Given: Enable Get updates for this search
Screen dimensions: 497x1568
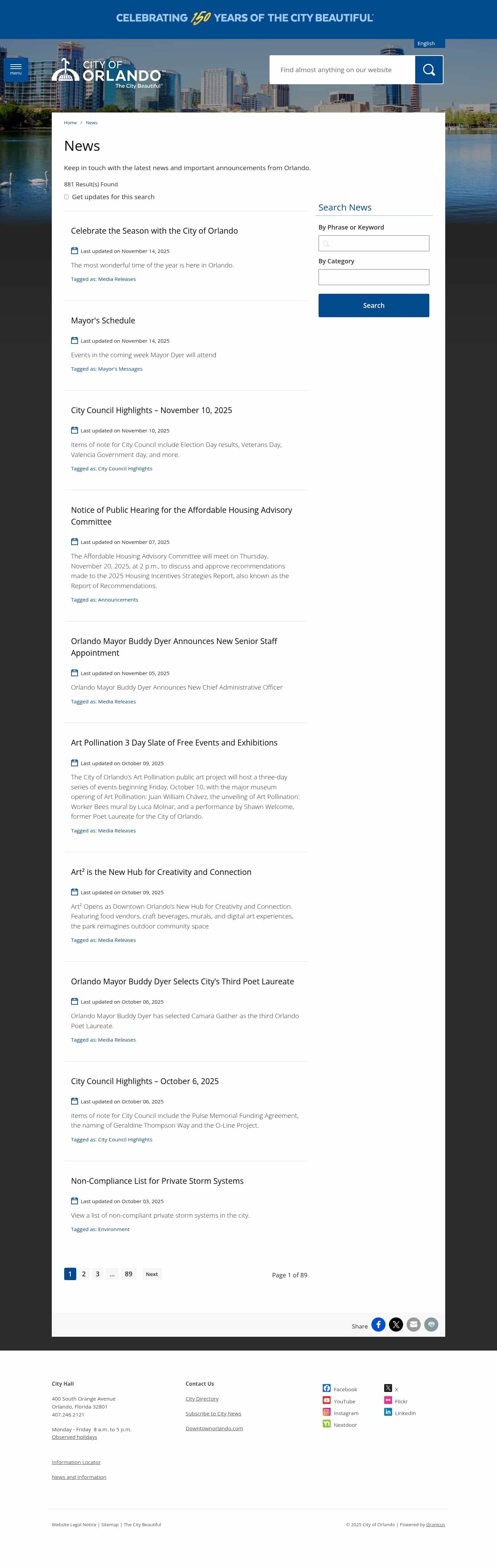Looking at the screenshot, I should tap(66, 197).
